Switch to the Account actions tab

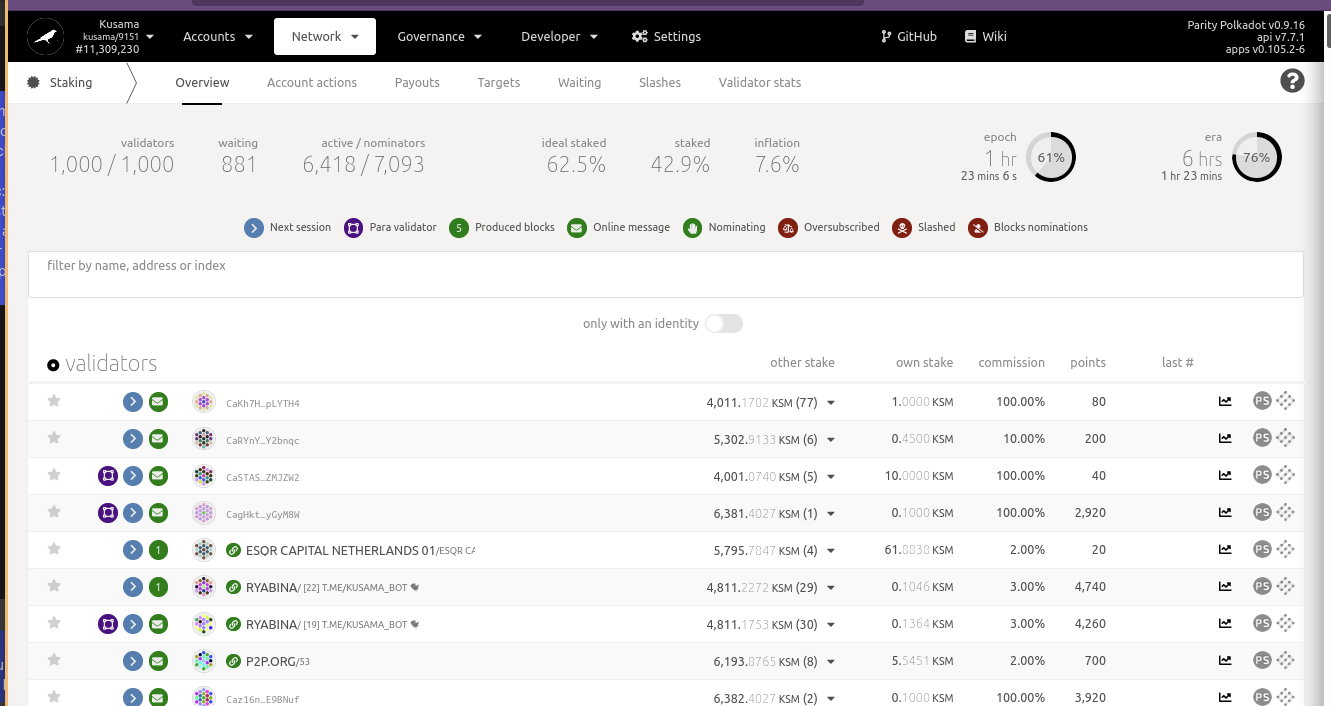point(312,82)
